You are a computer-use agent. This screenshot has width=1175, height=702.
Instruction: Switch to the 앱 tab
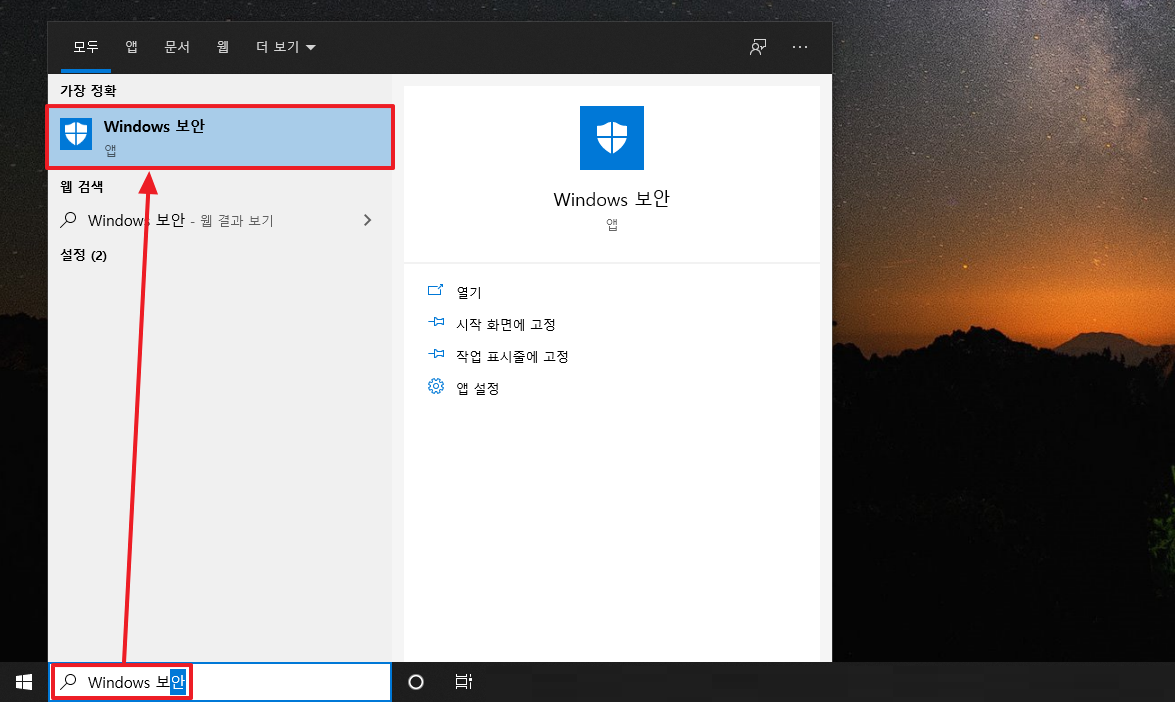pos(131,46)
